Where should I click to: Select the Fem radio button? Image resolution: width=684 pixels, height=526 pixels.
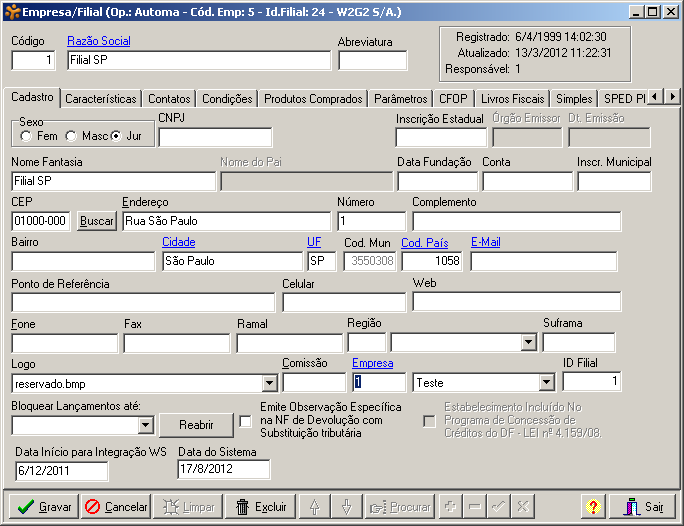click(26, 136)
